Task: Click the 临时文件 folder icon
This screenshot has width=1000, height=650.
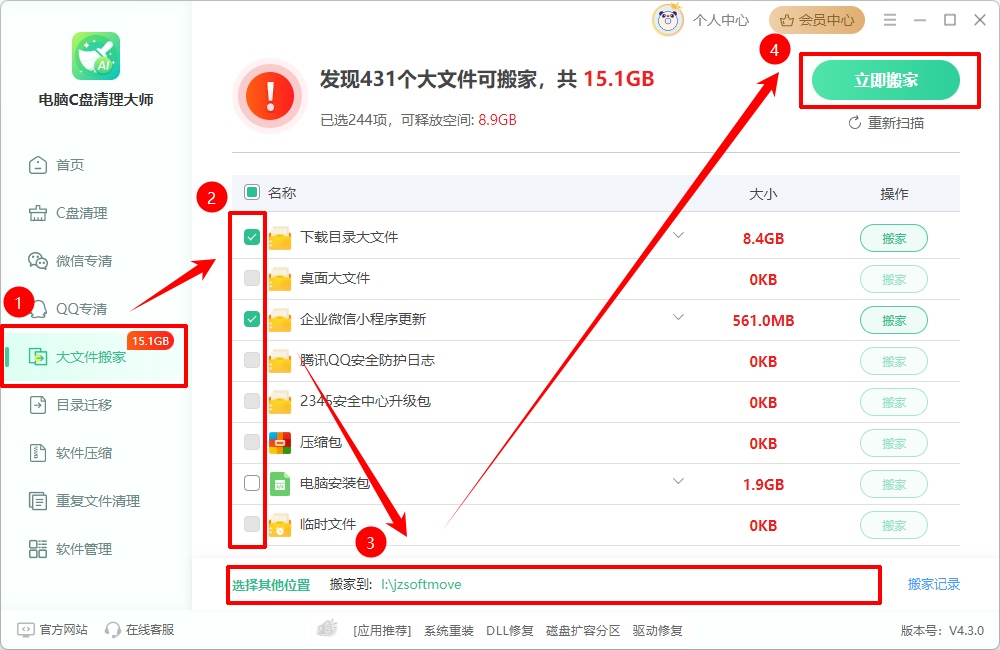Action: tap(279, 525)
